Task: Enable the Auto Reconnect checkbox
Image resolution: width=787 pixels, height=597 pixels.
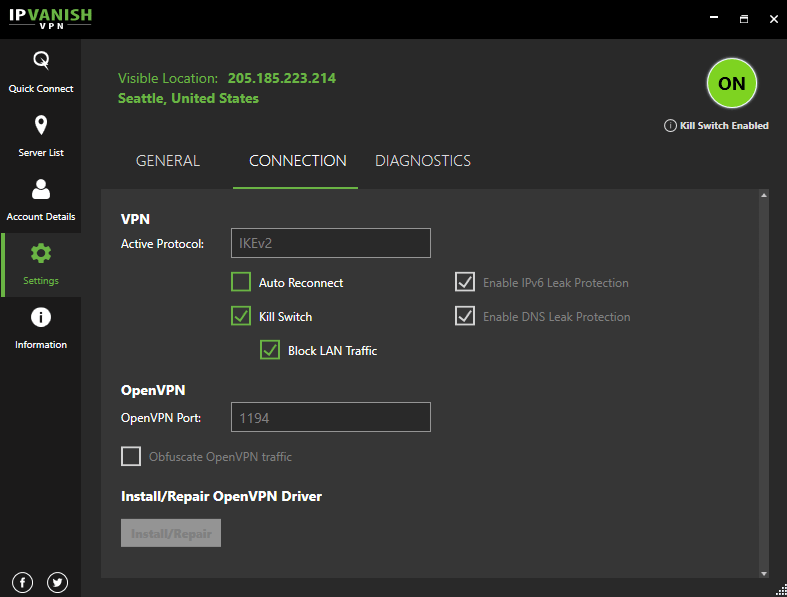Action: 241,282
